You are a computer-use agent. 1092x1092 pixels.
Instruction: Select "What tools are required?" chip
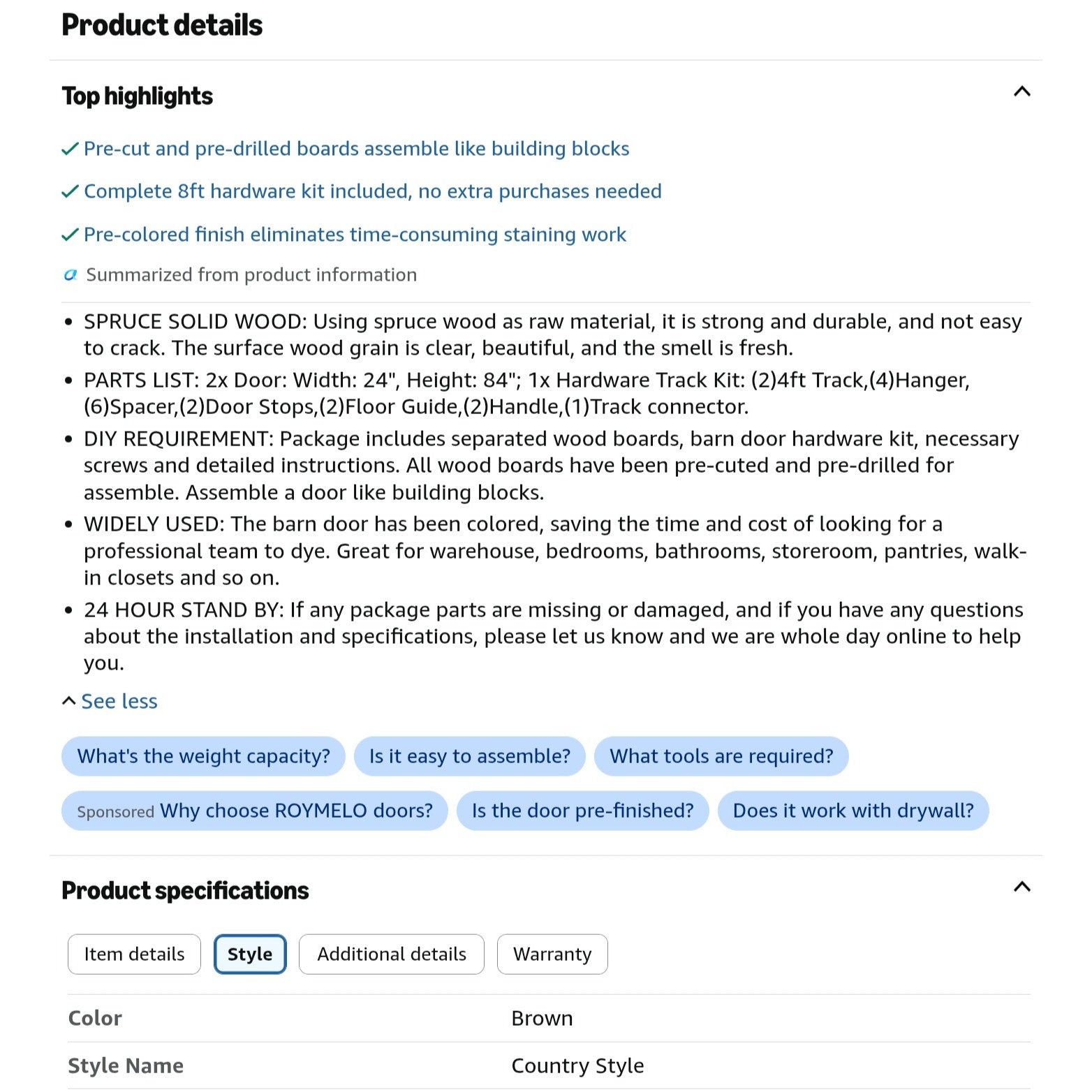[721, 756]
